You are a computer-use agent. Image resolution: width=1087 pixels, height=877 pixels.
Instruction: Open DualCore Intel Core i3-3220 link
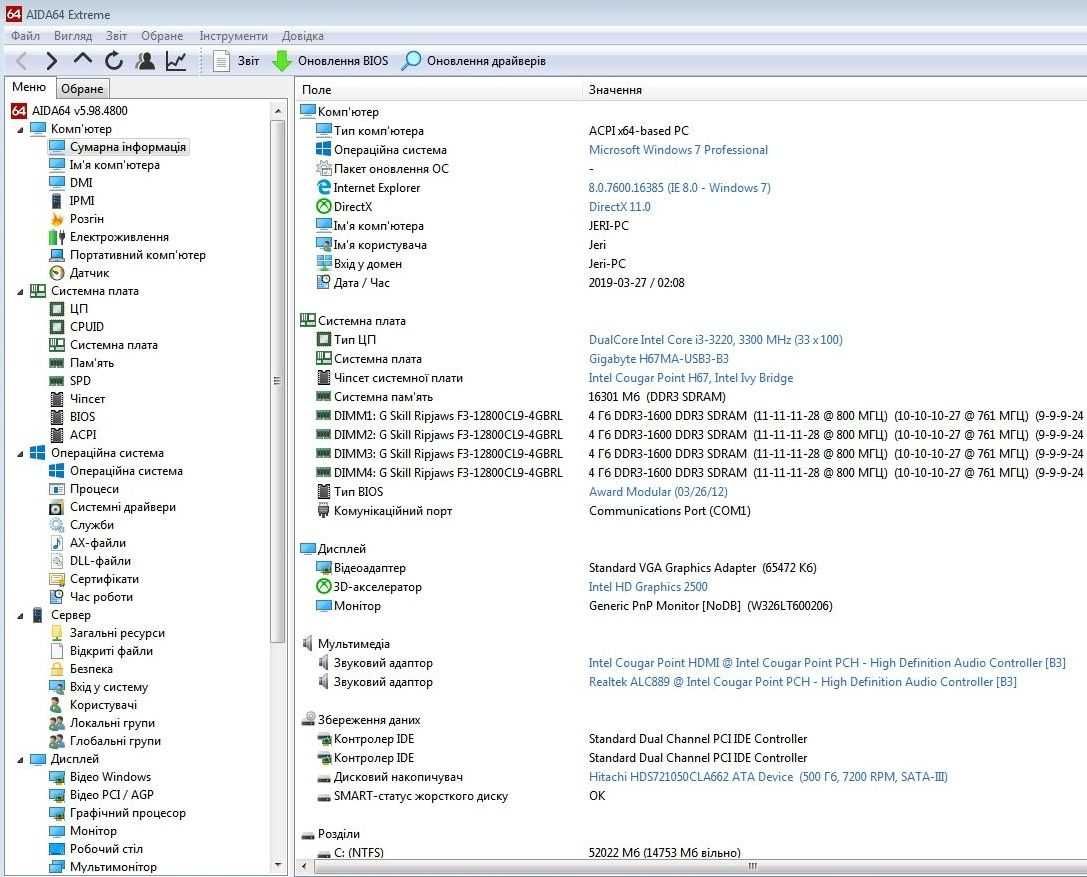tap(715, 340)
